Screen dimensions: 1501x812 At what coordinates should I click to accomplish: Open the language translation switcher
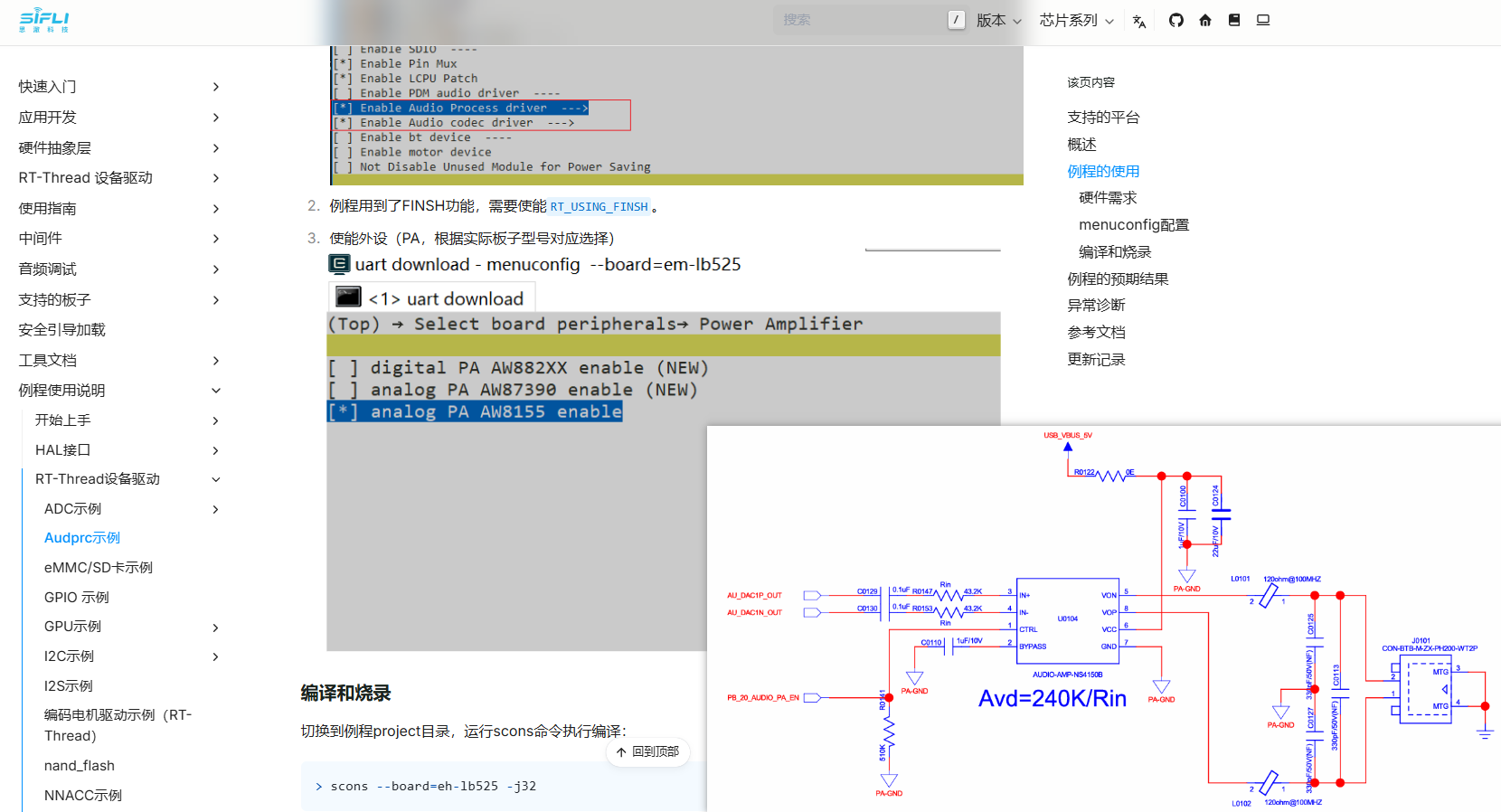[1139, 21]
